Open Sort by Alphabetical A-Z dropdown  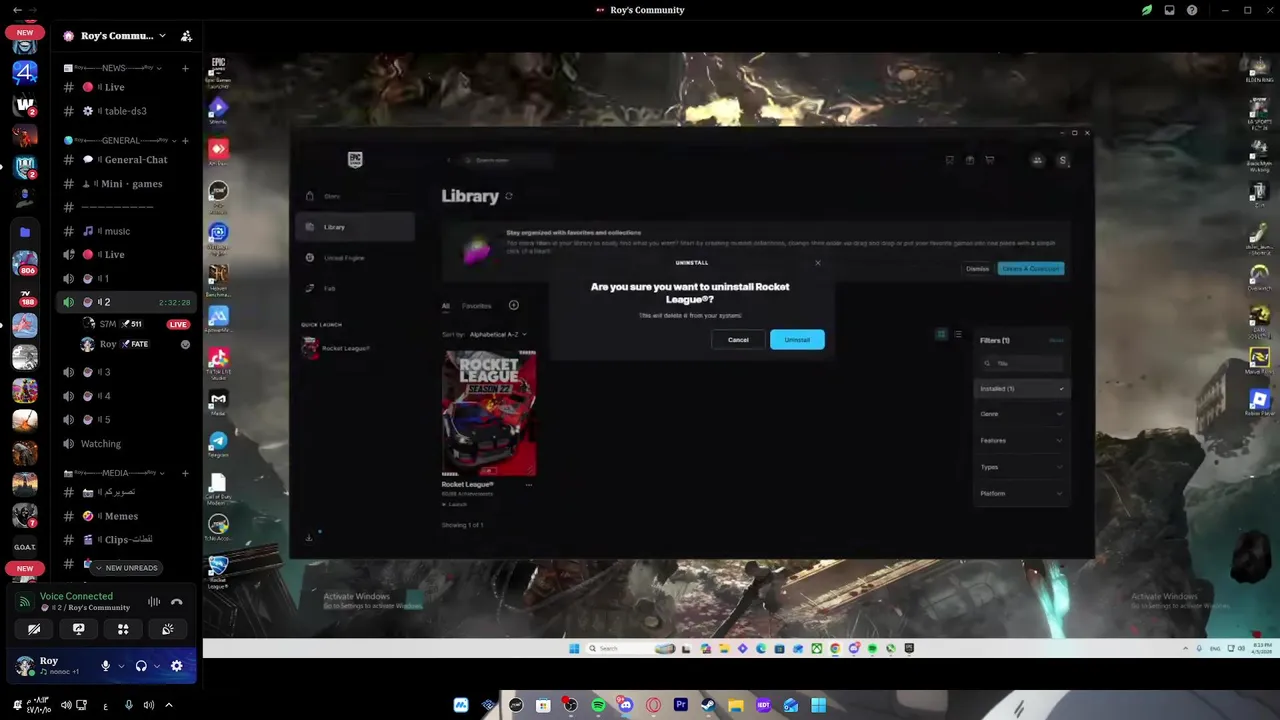coord(497,335)
